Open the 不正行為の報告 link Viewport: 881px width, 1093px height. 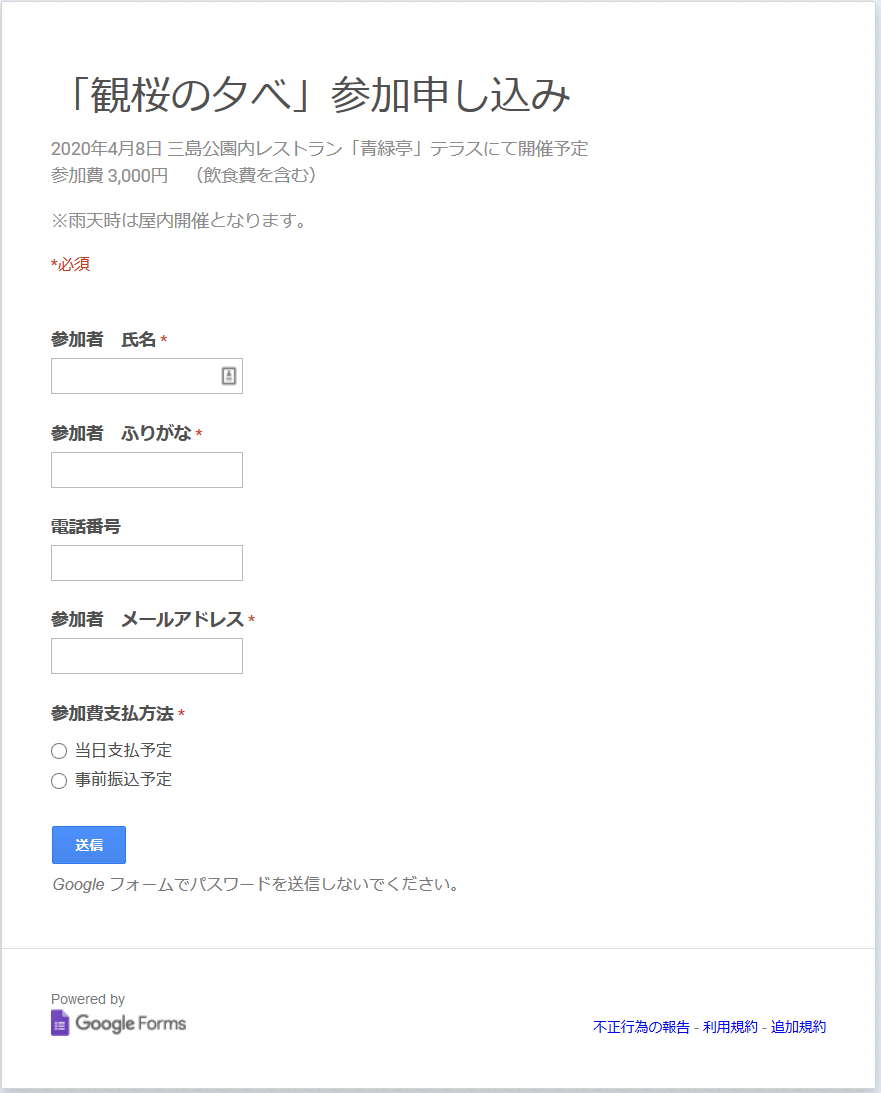coord(641,1027)
